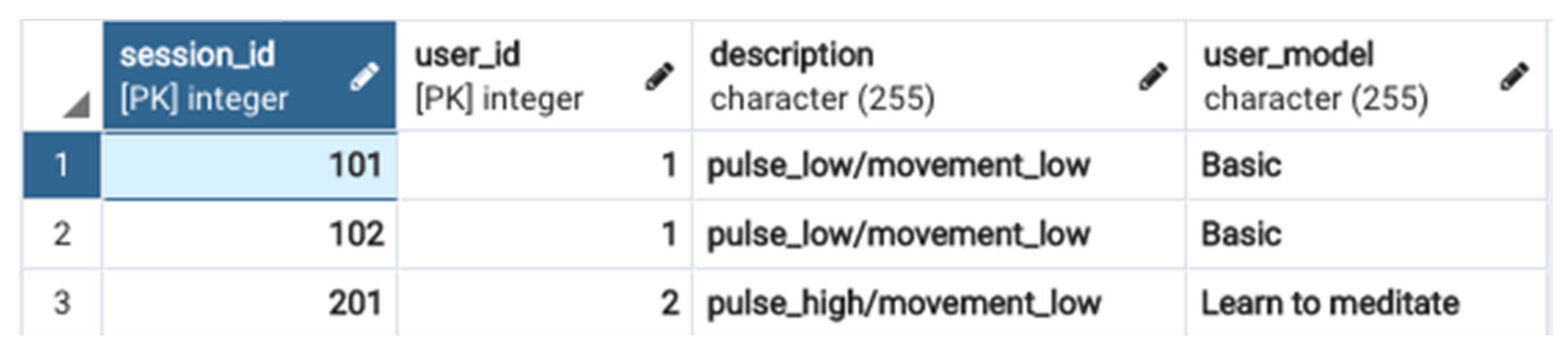Click the first row's Basic user_model cell
The image size is (1568, 362).
(x=1242, y=165)
